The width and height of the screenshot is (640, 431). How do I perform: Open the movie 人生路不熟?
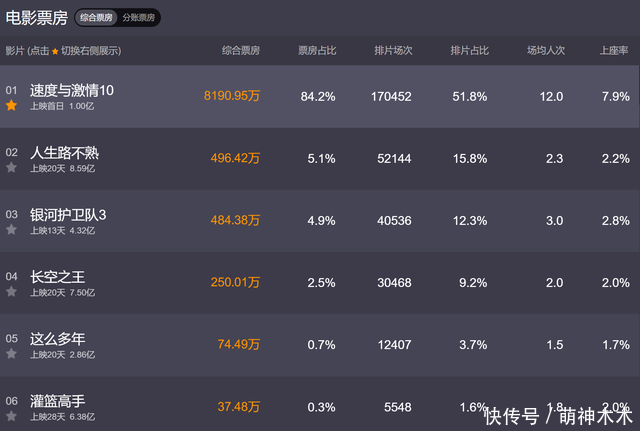click(65, 152)
